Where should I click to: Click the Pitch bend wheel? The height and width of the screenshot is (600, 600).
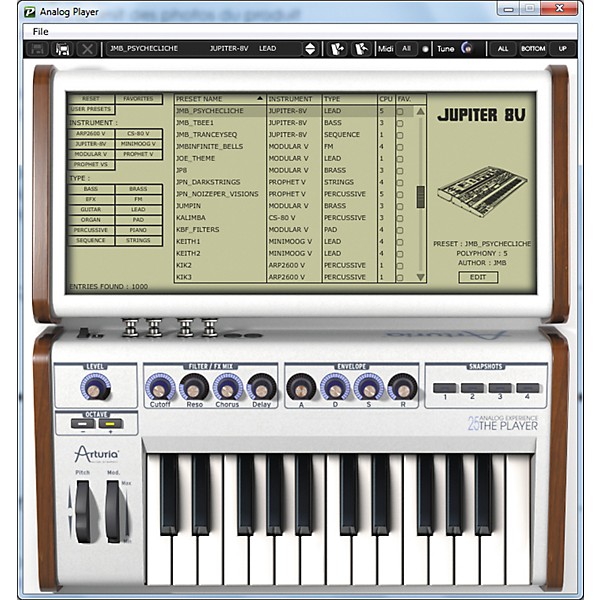pyautogui.click(x=83, y=512)
